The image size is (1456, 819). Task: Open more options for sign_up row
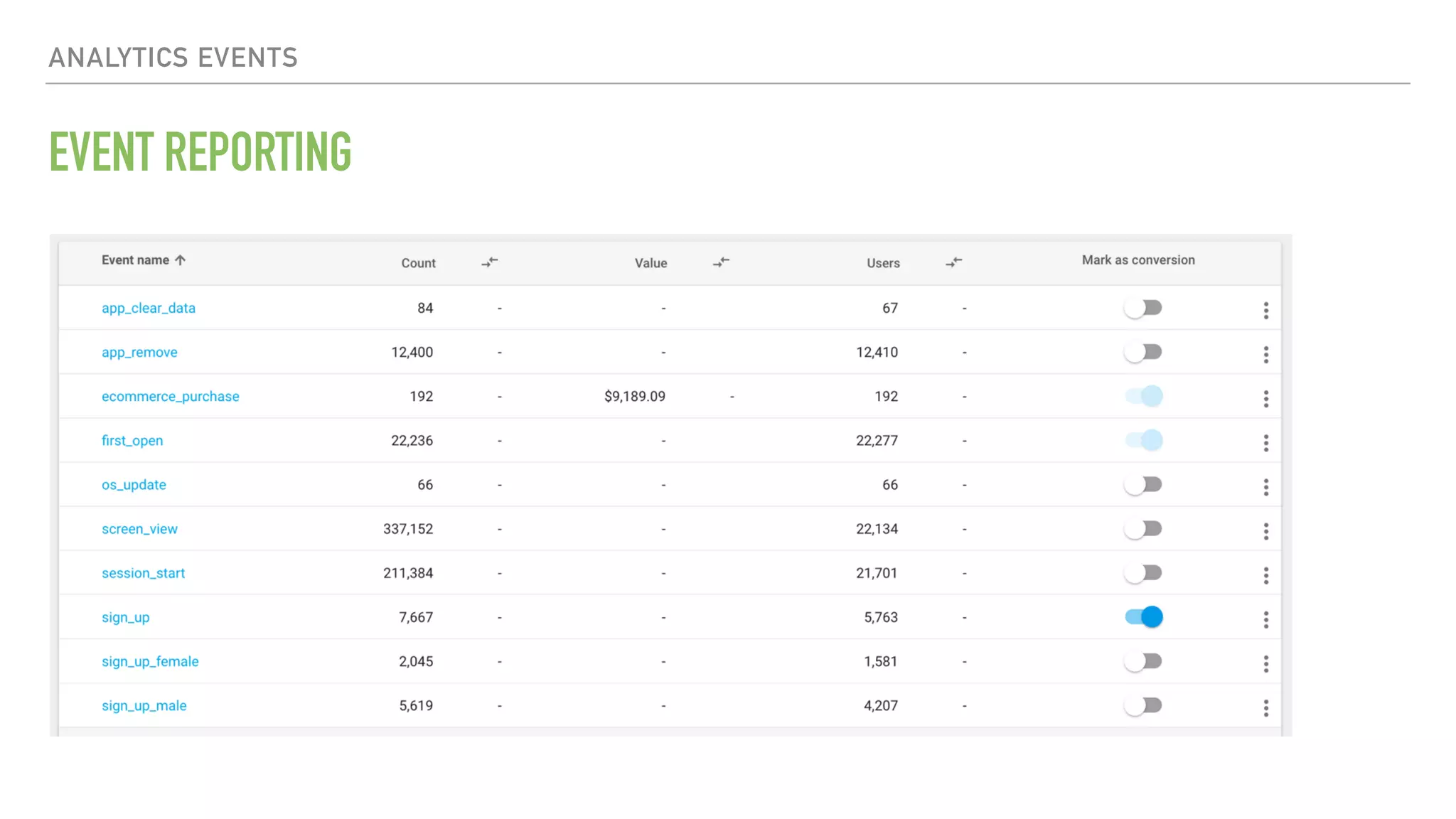tap(1265, 619)
